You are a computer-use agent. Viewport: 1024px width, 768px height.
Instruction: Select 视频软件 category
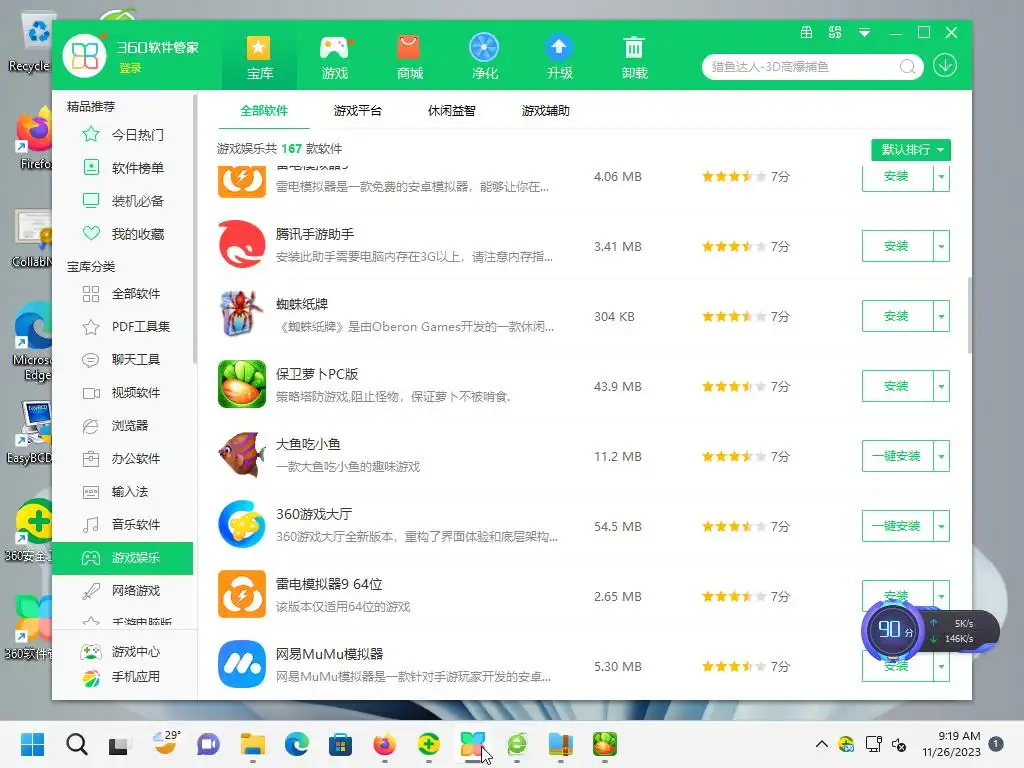pyautogui.click(x=123, y=392)
